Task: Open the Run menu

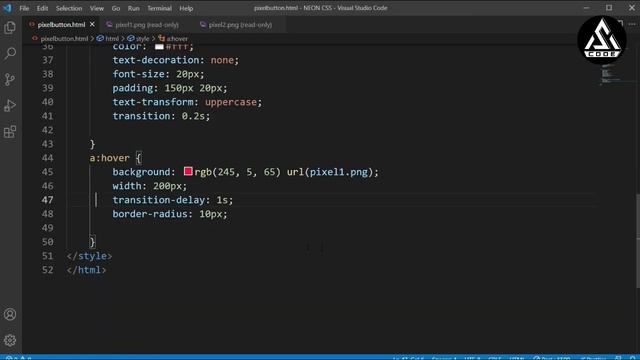Action: coord(133,8)
